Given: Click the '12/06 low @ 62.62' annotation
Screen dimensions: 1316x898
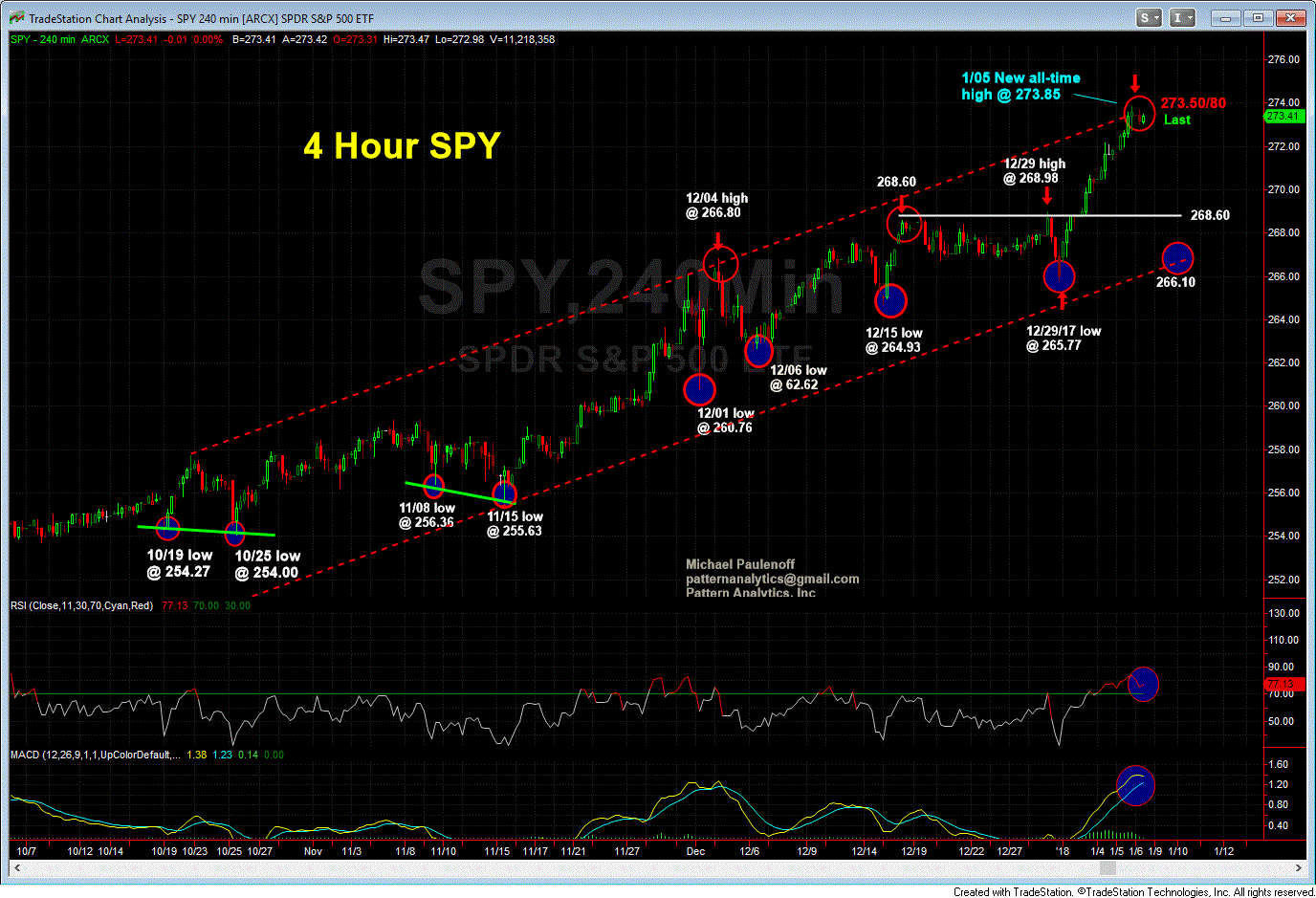Looking at the screenshot, I should [798, 378].
